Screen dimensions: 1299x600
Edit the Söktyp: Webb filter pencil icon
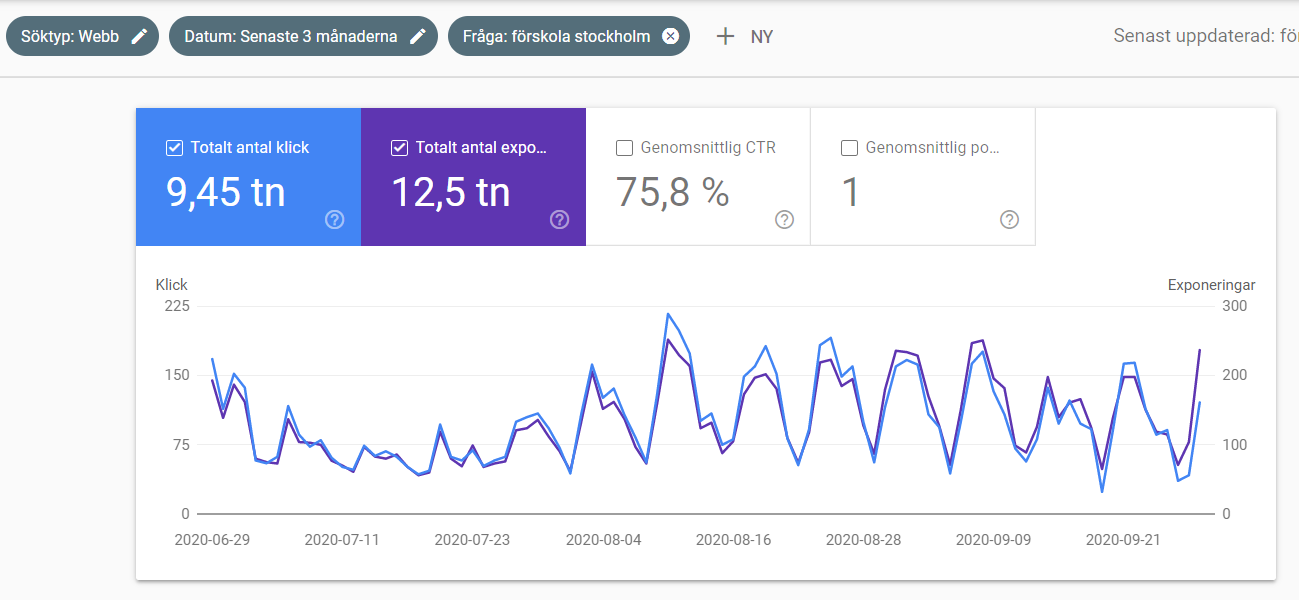coord(140,36)
